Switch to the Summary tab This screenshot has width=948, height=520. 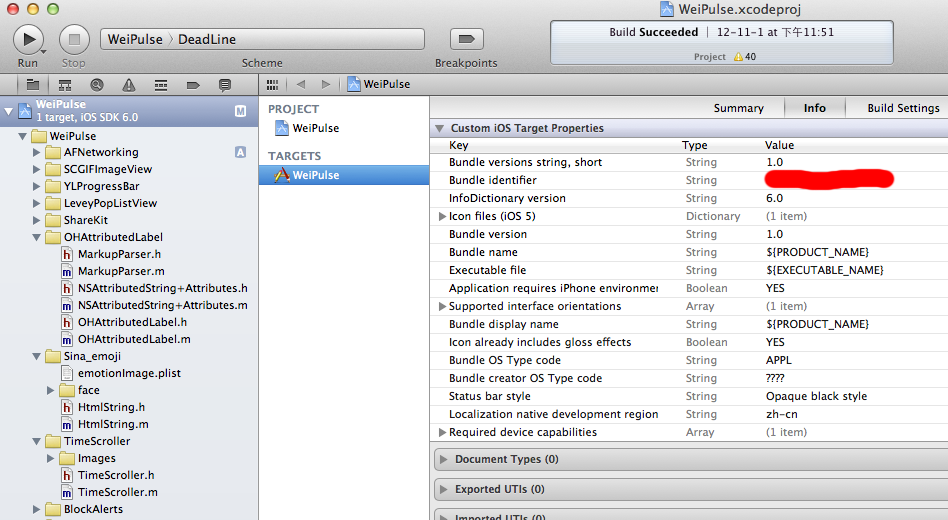[738, 108]
